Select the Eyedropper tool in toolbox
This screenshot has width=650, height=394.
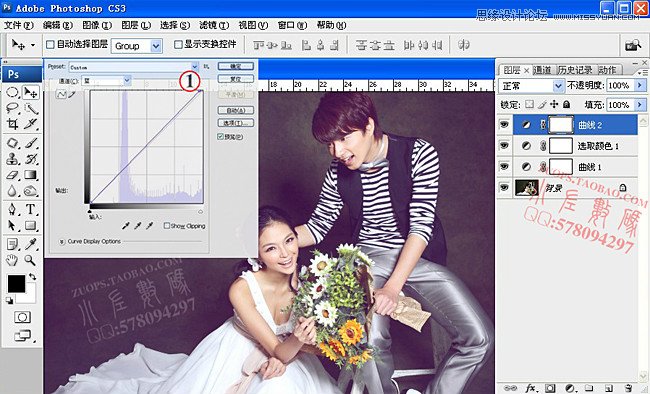click(30, 244)
